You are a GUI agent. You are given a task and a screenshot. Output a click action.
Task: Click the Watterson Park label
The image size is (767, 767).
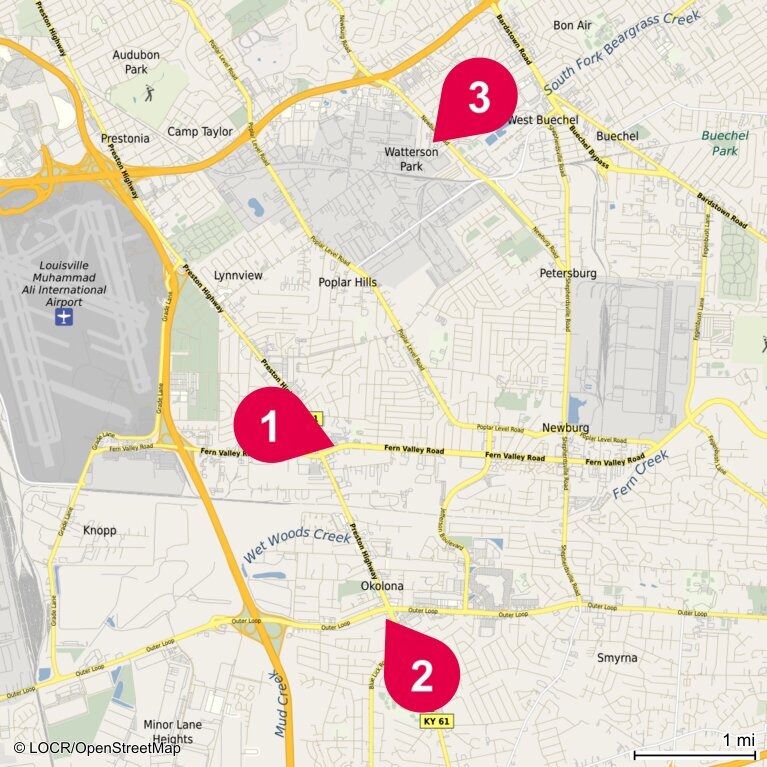coord(411,159)
